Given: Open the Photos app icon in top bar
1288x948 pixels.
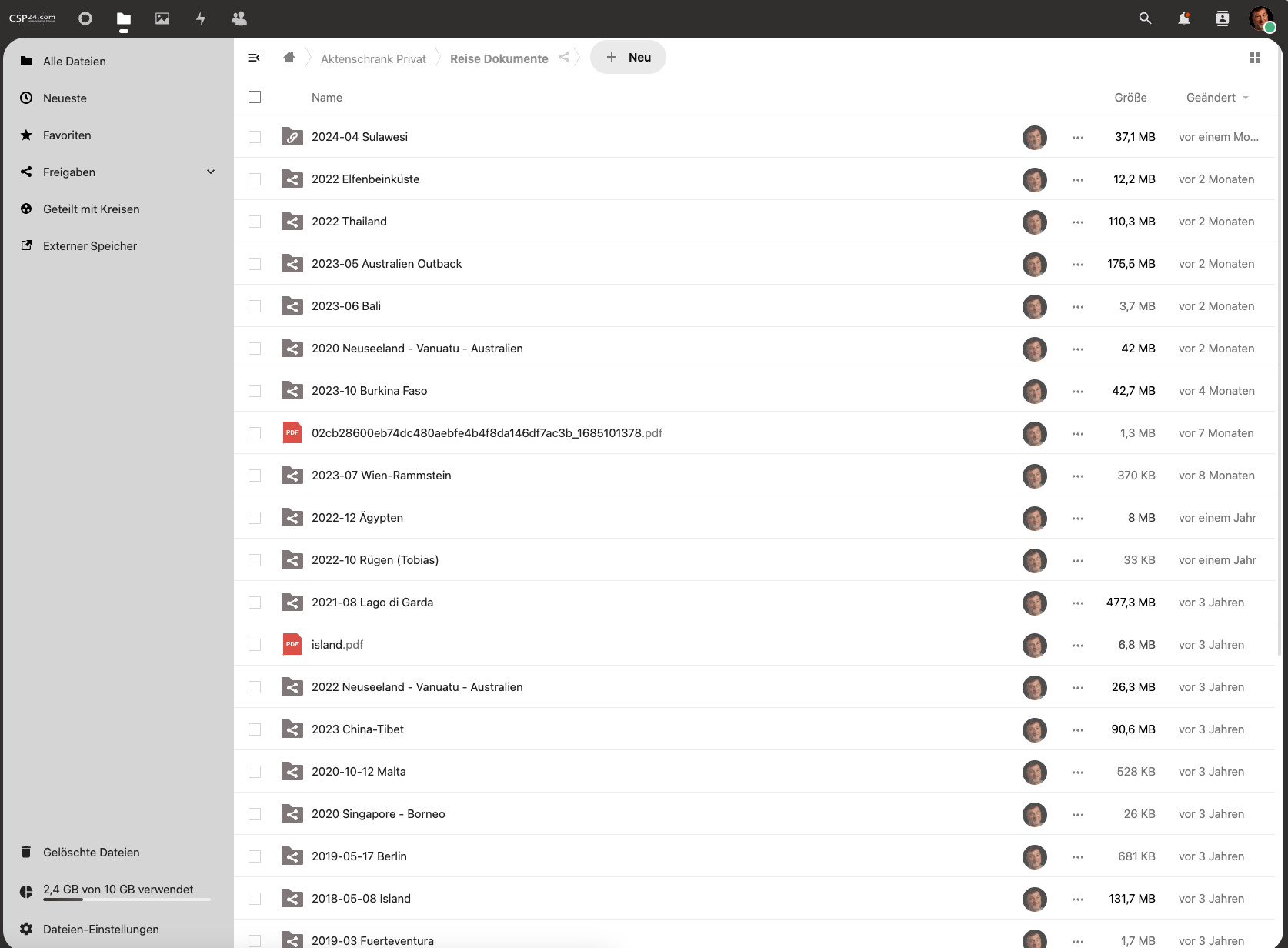Looking at the screenshot, I should (x=162, y=18).
